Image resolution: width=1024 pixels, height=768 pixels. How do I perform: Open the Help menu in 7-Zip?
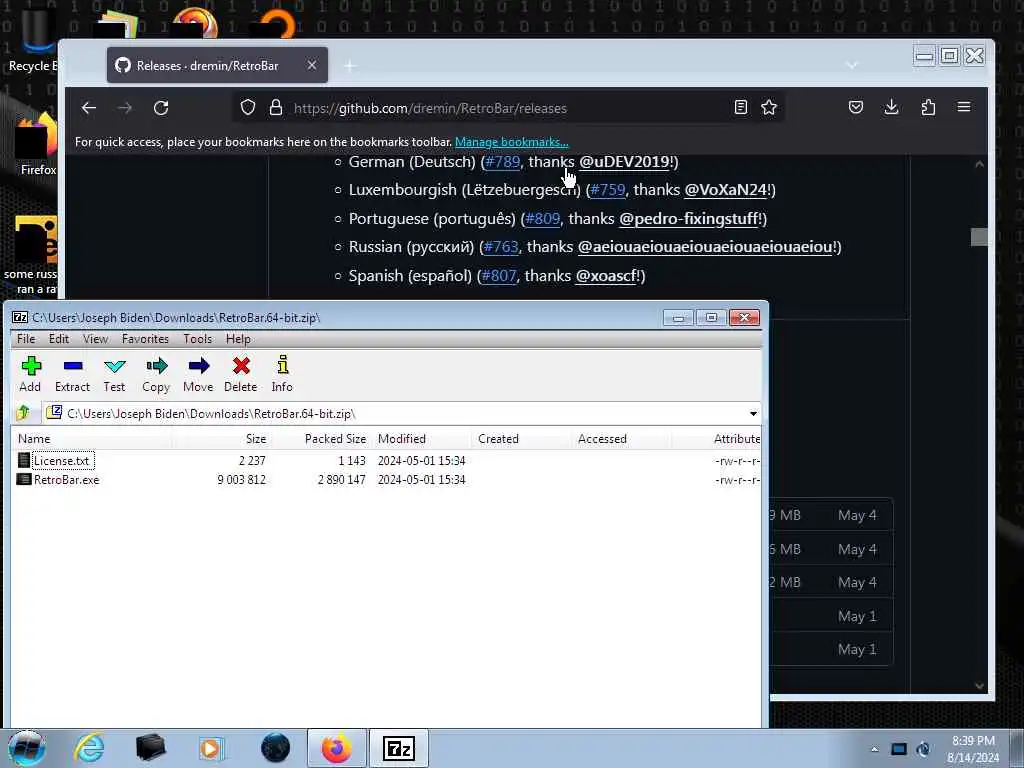(238, 339)
